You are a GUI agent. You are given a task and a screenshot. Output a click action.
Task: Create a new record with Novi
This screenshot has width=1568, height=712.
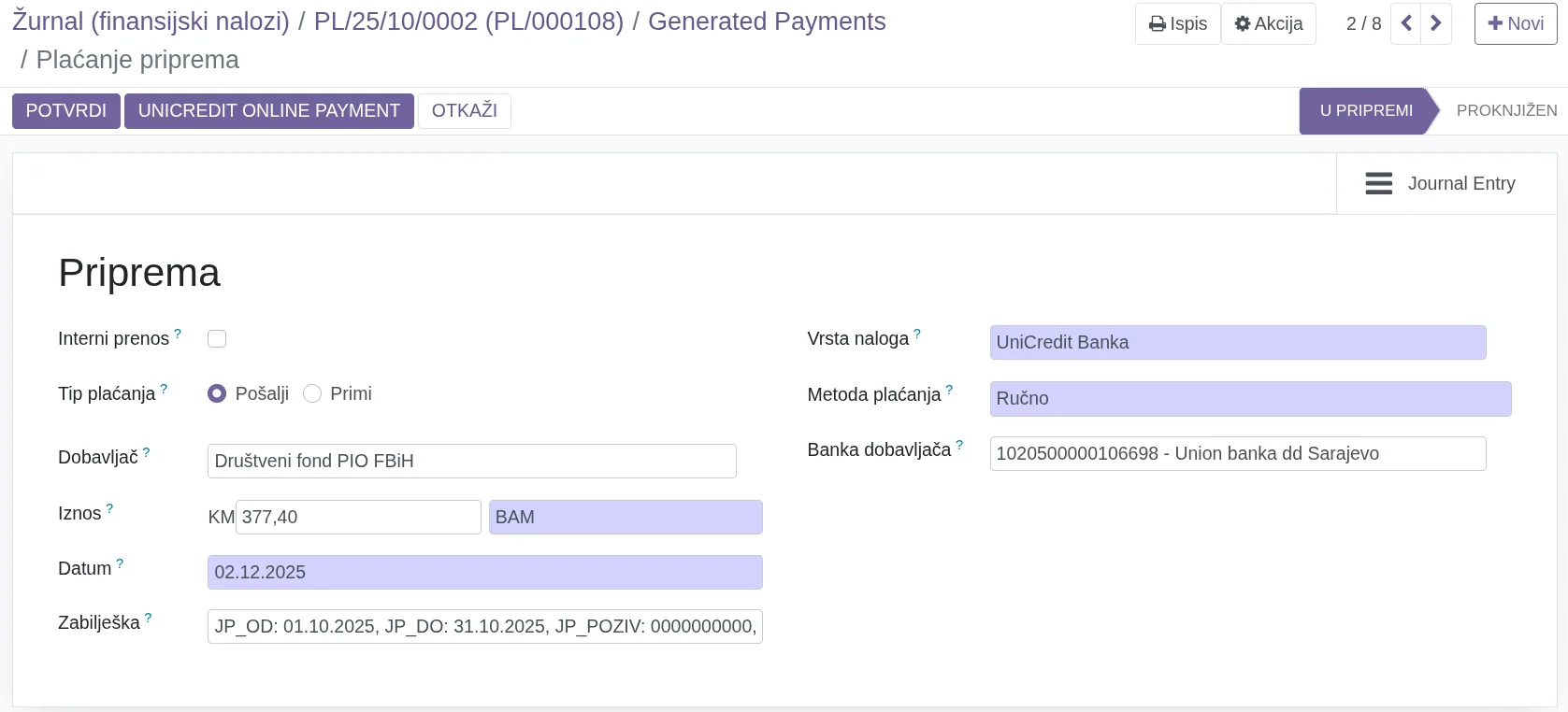click(1515, 23)
